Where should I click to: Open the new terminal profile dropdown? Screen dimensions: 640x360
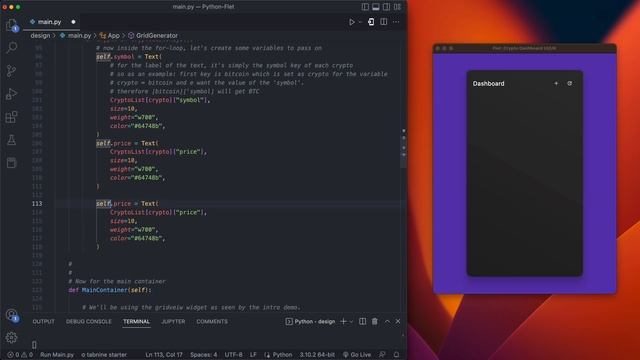pos(351,322)
